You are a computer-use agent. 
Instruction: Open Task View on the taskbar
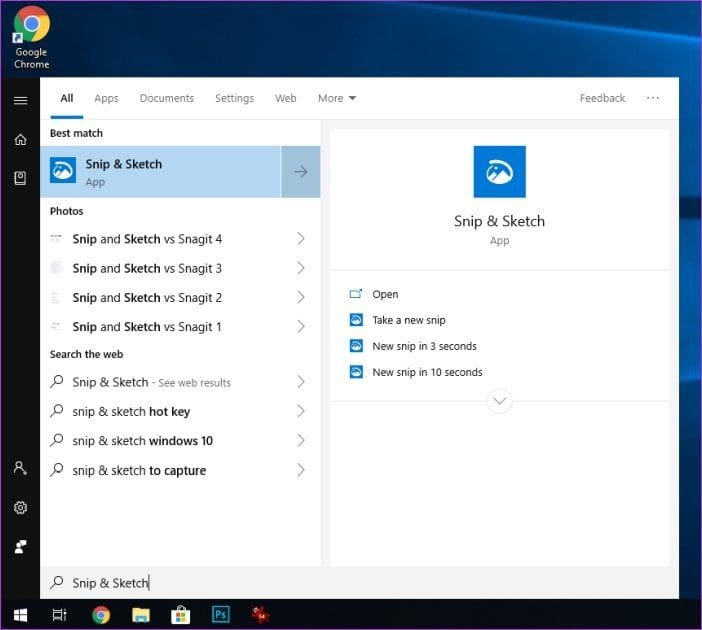(59, 615)
